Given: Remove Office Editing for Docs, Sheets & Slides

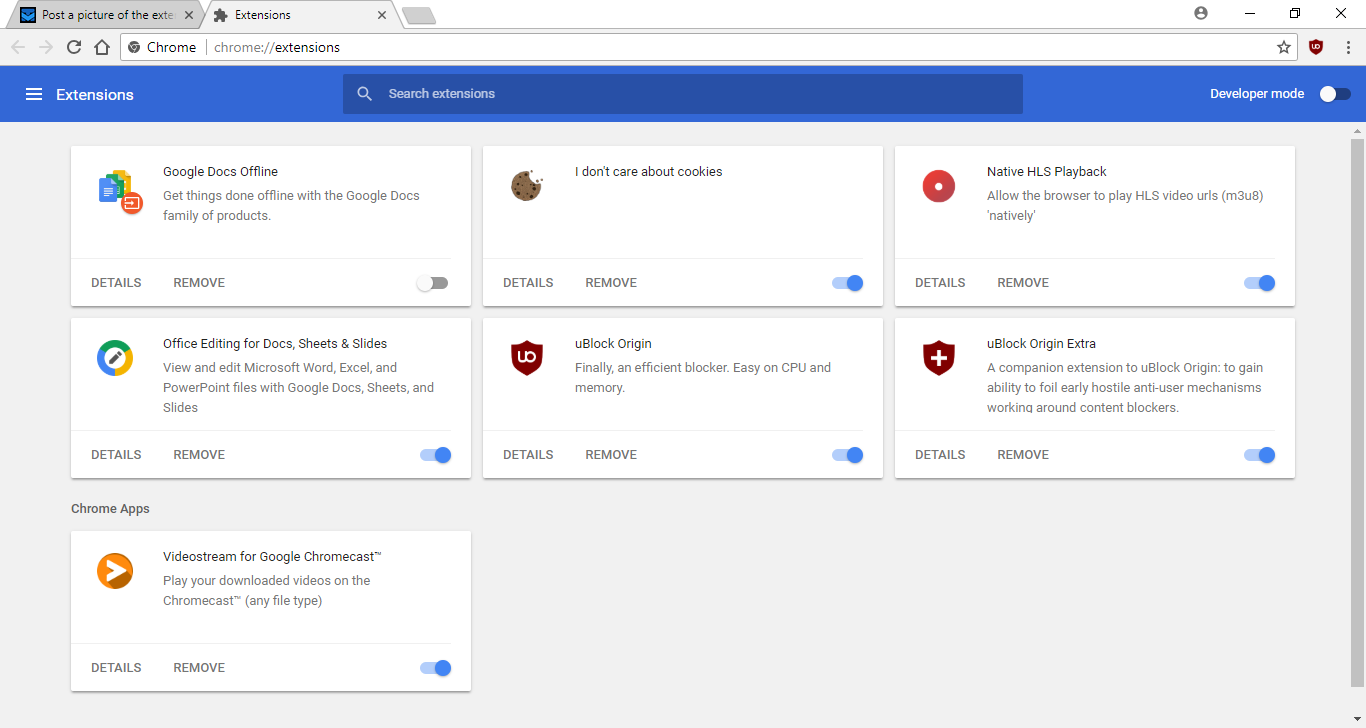Looking at the screenshot, I should click(x=199, y=455).
